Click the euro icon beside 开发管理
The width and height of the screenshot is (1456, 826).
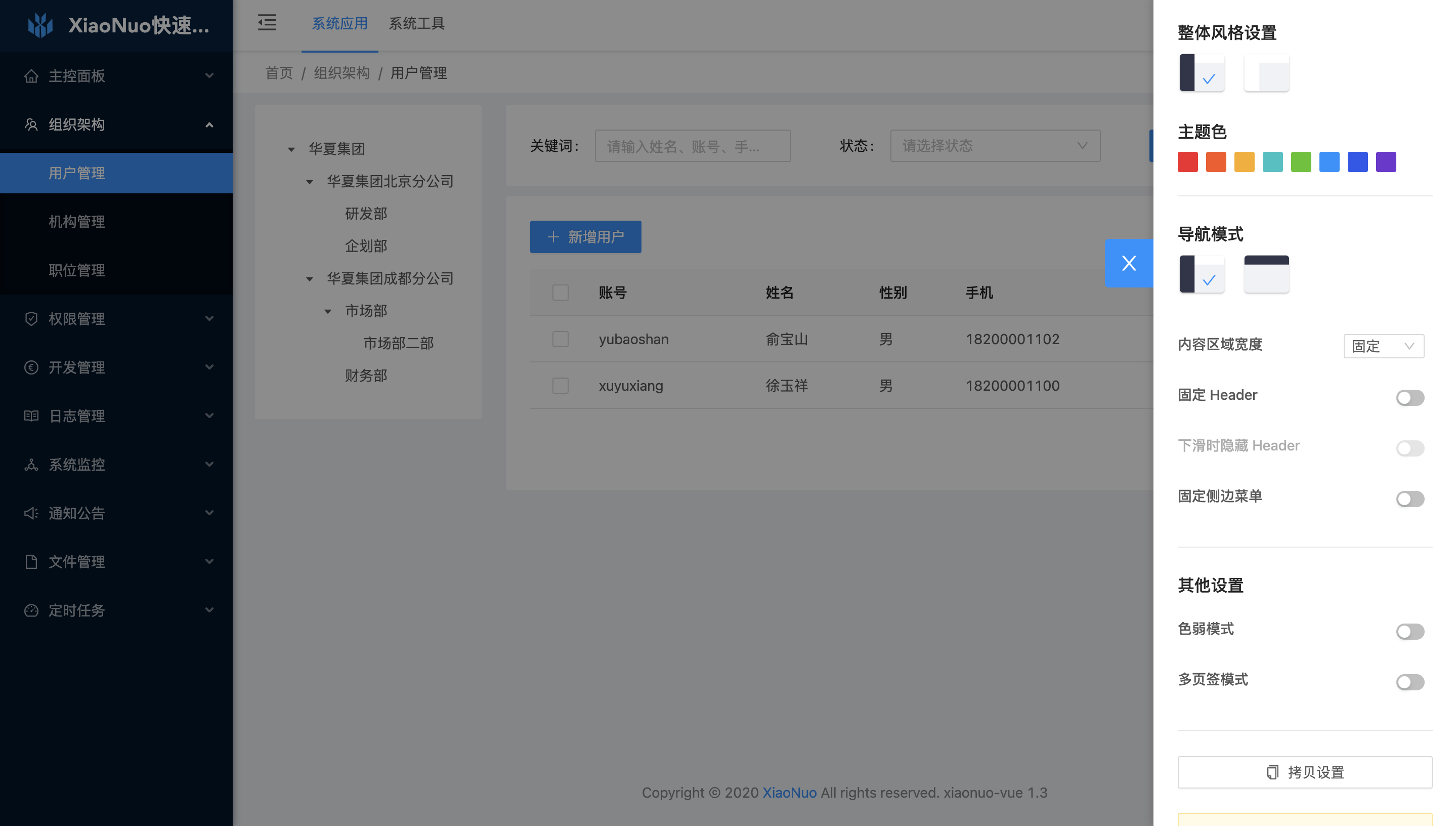pos(31,367)
